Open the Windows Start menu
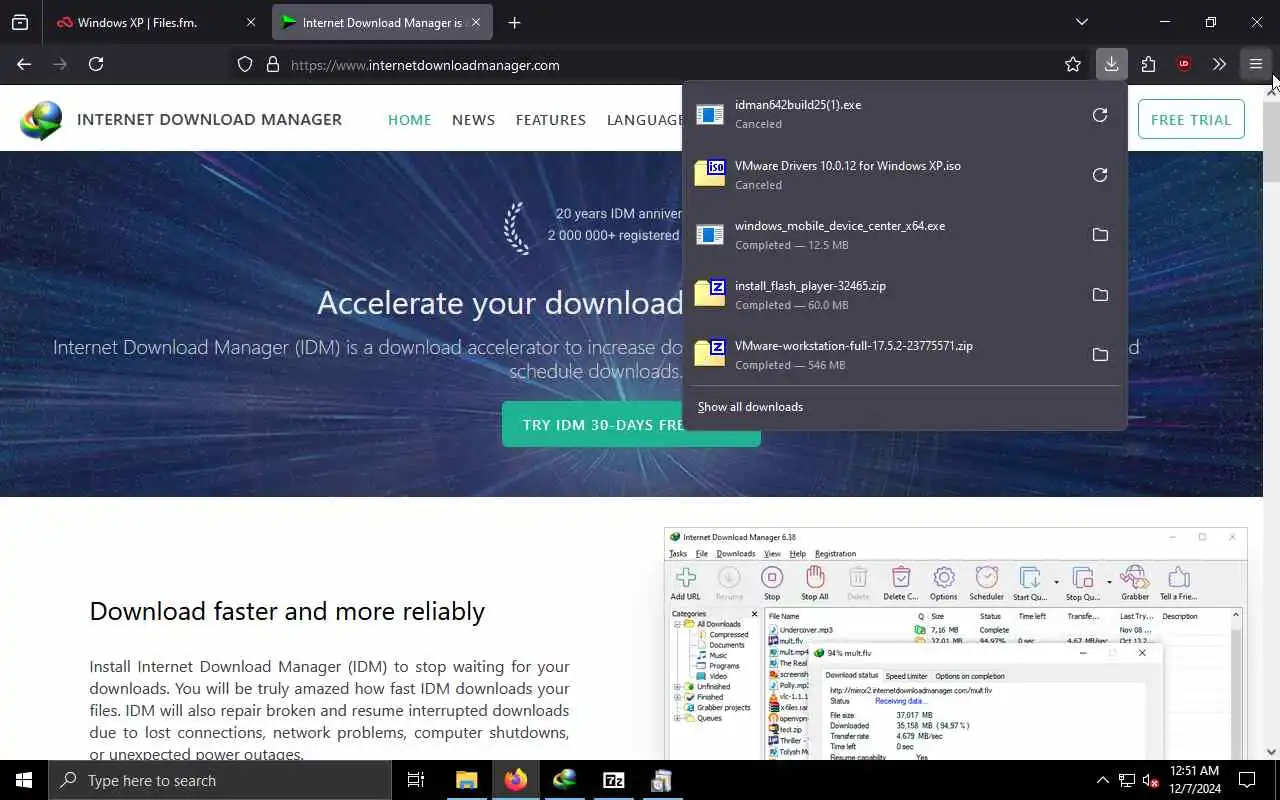The image size is (1280, 800). (x=24, y=780)
